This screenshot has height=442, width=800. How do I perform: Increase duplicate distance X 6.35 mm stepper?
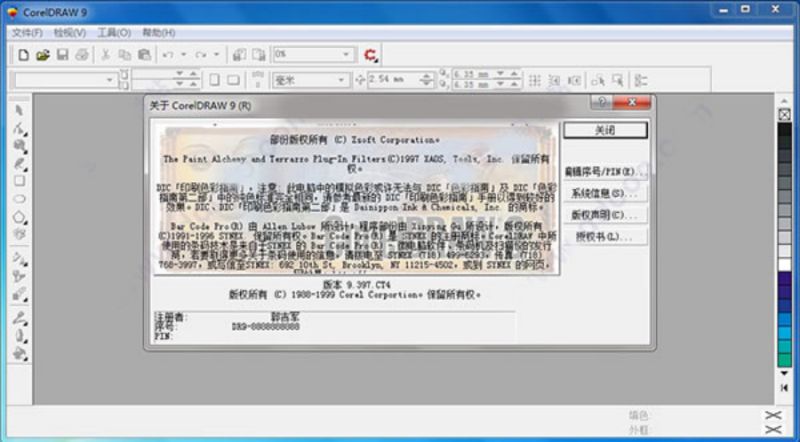[514, 72]
